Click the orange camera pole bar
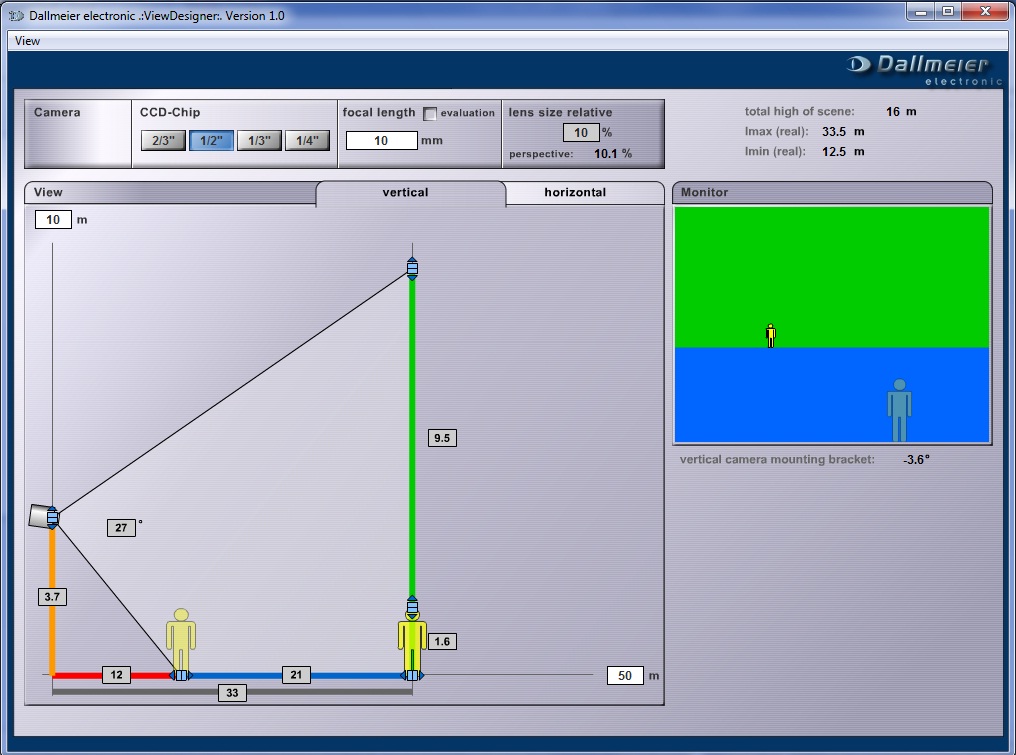 52,603
